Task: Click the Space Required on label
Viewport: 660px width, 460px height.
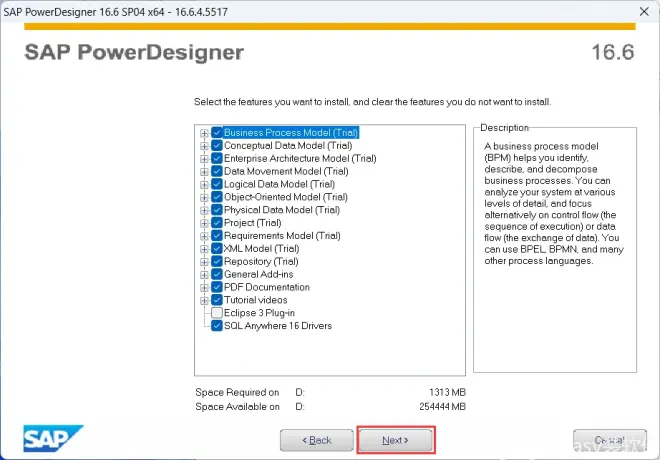Action: tap(237, 392)
